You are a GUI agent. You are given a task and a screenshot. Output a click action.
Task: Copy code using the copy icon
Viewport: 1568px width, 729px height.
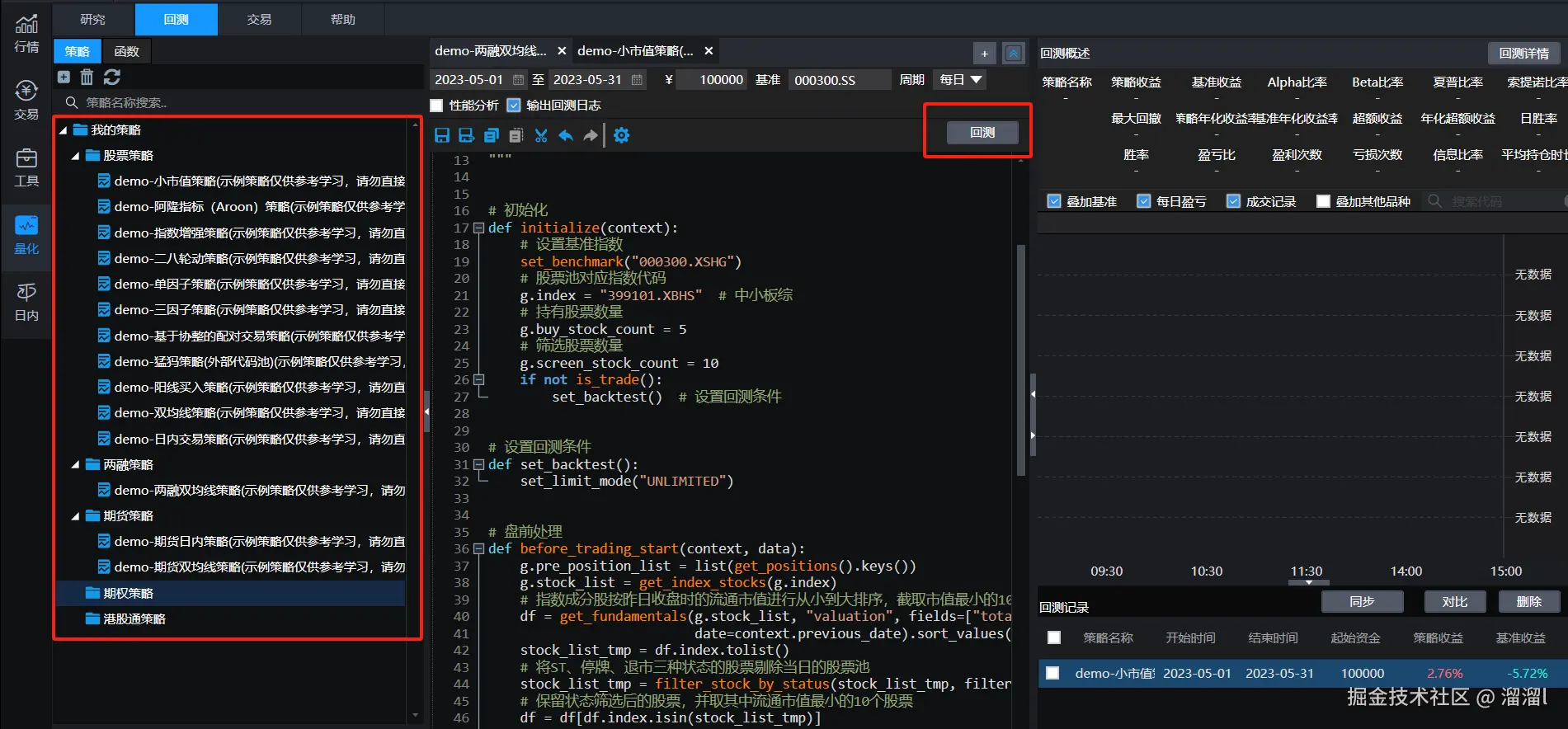pyautogui.click(x=492, y=135)
